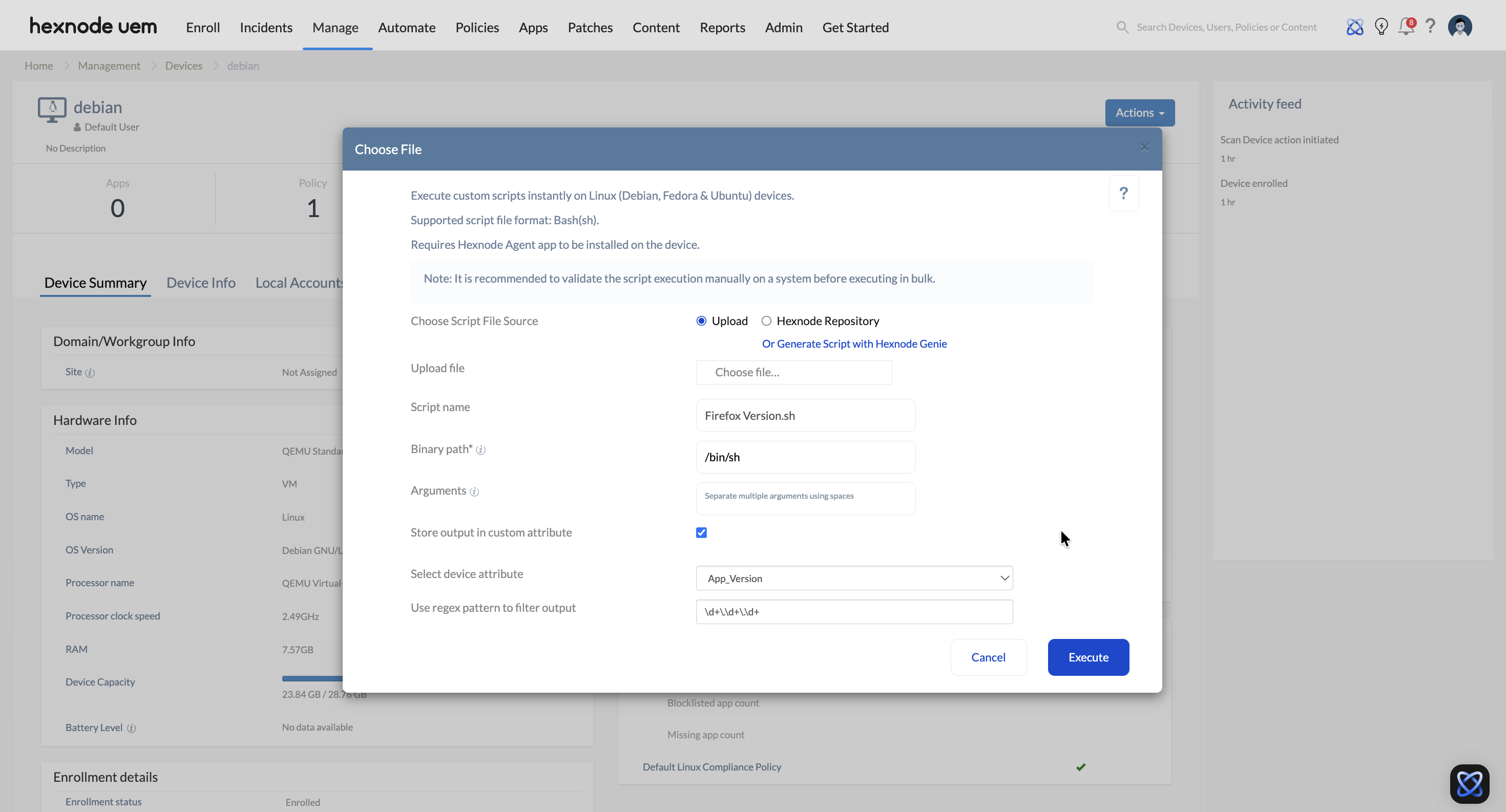Click the Policy count 1
Viewport: 1506px width, 812px height.
click(313, 208)
